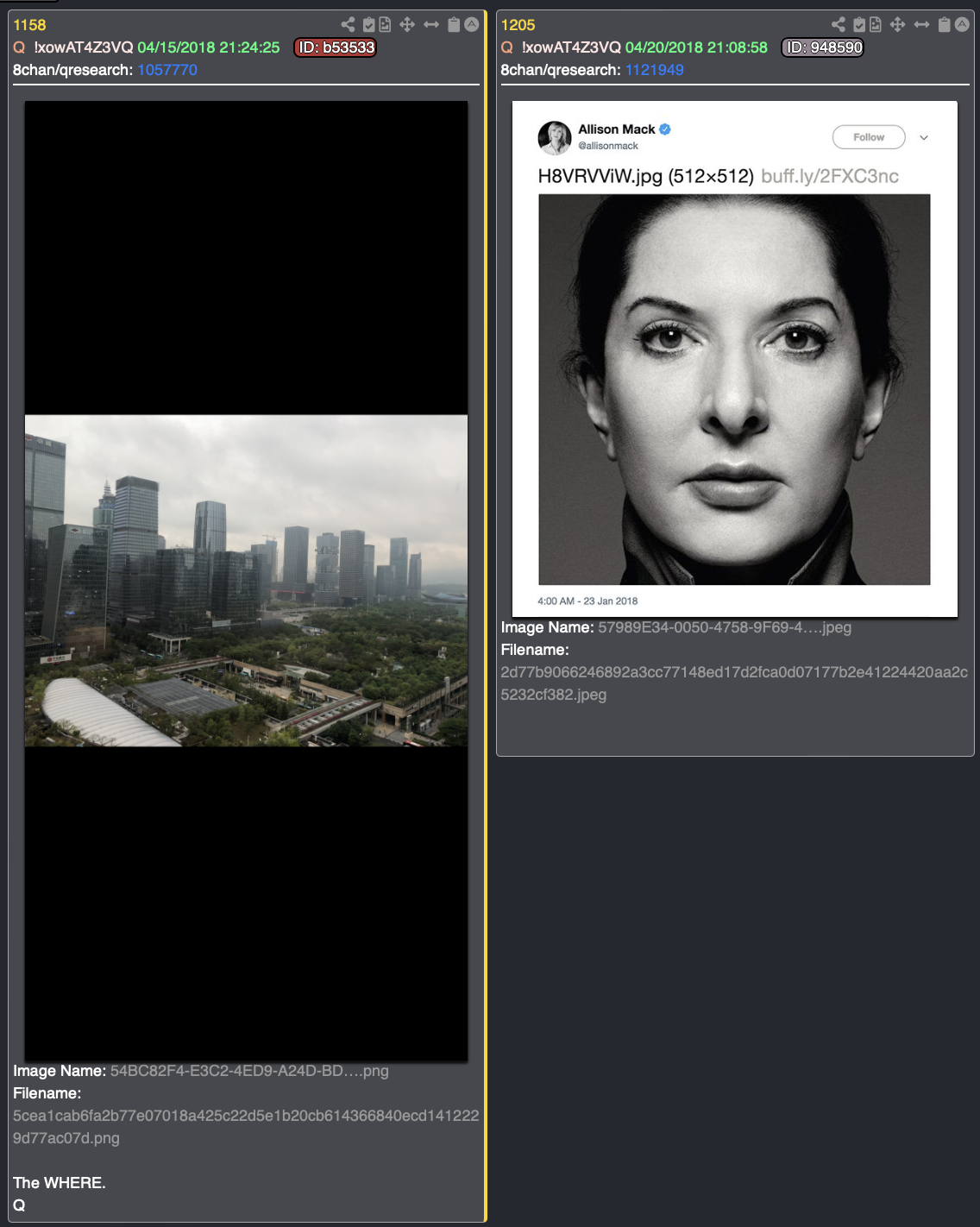The height and width of the screenshot is (1227, 980).
Task: Click plain clipboard icon on post 1158
Action: pos(454,24)
